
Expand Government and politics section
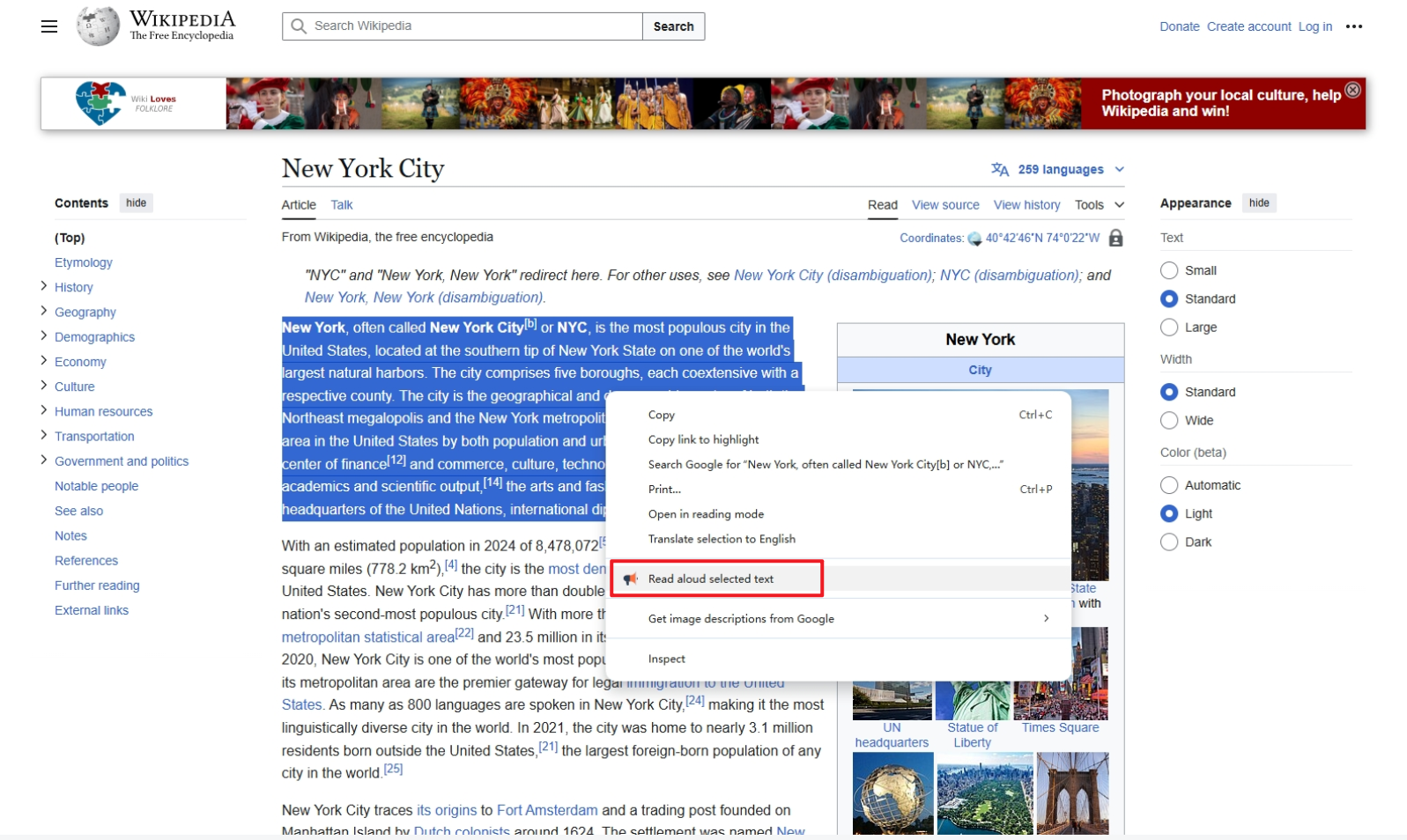44,460
